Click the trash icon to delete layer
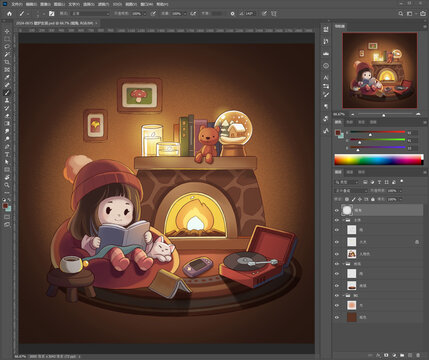The width and height of the screenshot is (429, 360). tap(418, 356)
